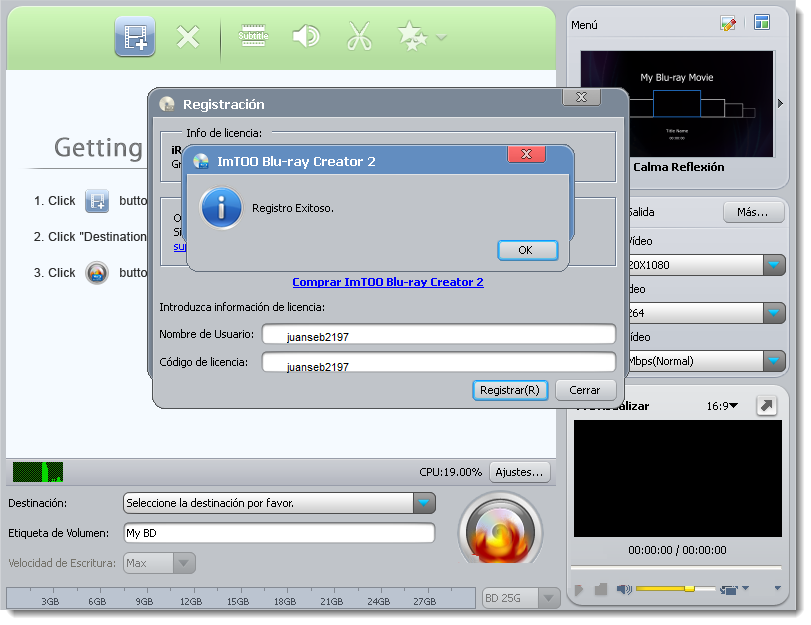Click the green CPU usage graph
The height and width of the screenshot is (625, 811).
(38, 472)
